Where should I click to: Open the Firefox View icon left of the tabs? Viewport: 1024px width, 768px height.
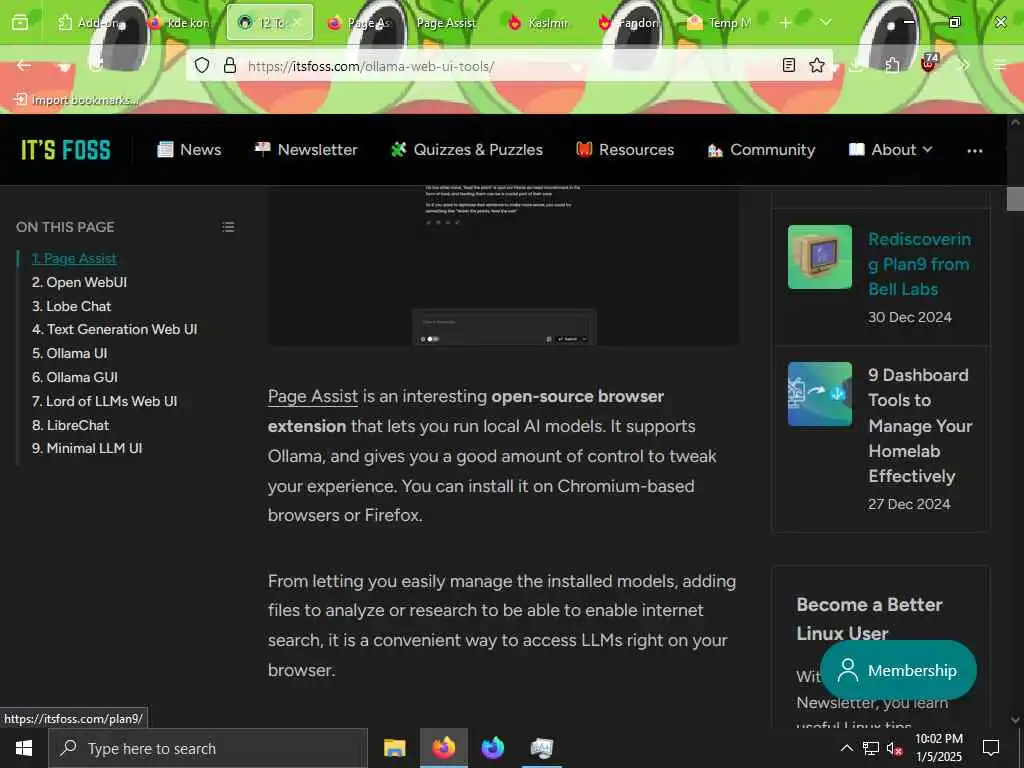[x=20, y=23]
